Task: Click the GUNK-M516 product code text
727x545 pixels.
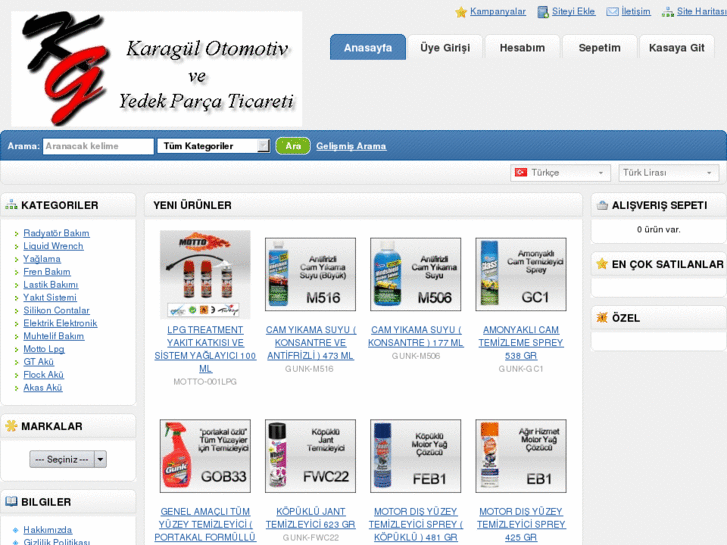Action: point(309,369)
